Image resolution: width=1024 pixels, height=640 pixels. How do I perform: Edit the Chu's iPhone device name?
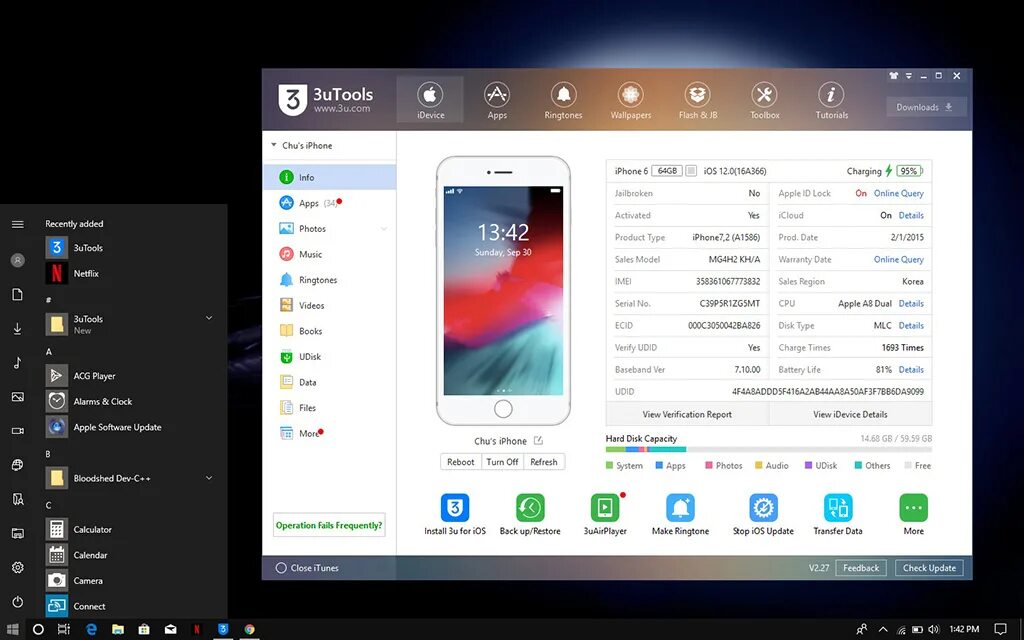pos(538,441)
